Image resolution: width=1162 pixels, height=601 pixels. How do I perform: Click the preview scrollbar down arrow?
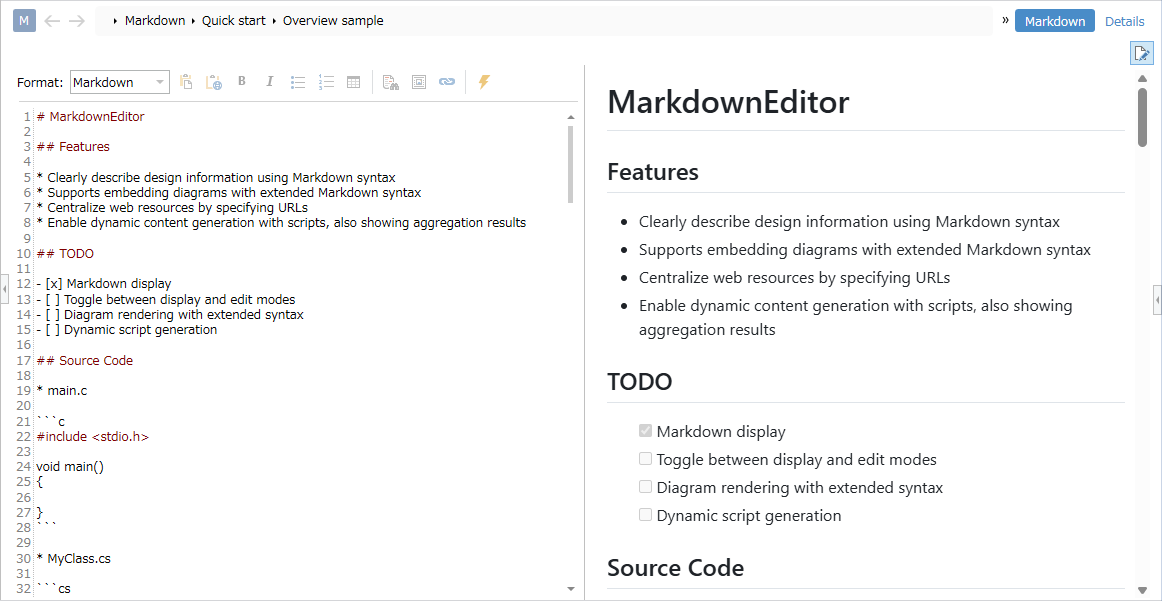coord(1143,589)
